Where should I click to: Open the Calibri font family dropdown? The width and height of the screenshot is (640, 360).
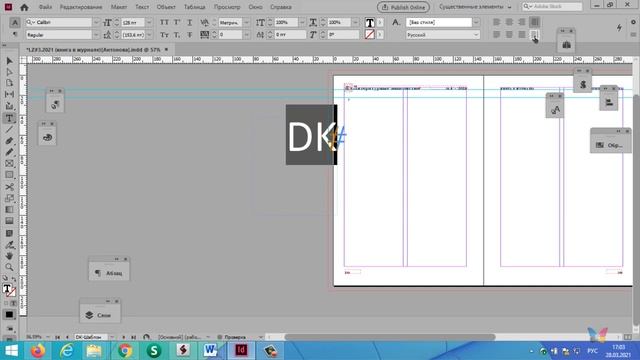[x=96, y=22]
